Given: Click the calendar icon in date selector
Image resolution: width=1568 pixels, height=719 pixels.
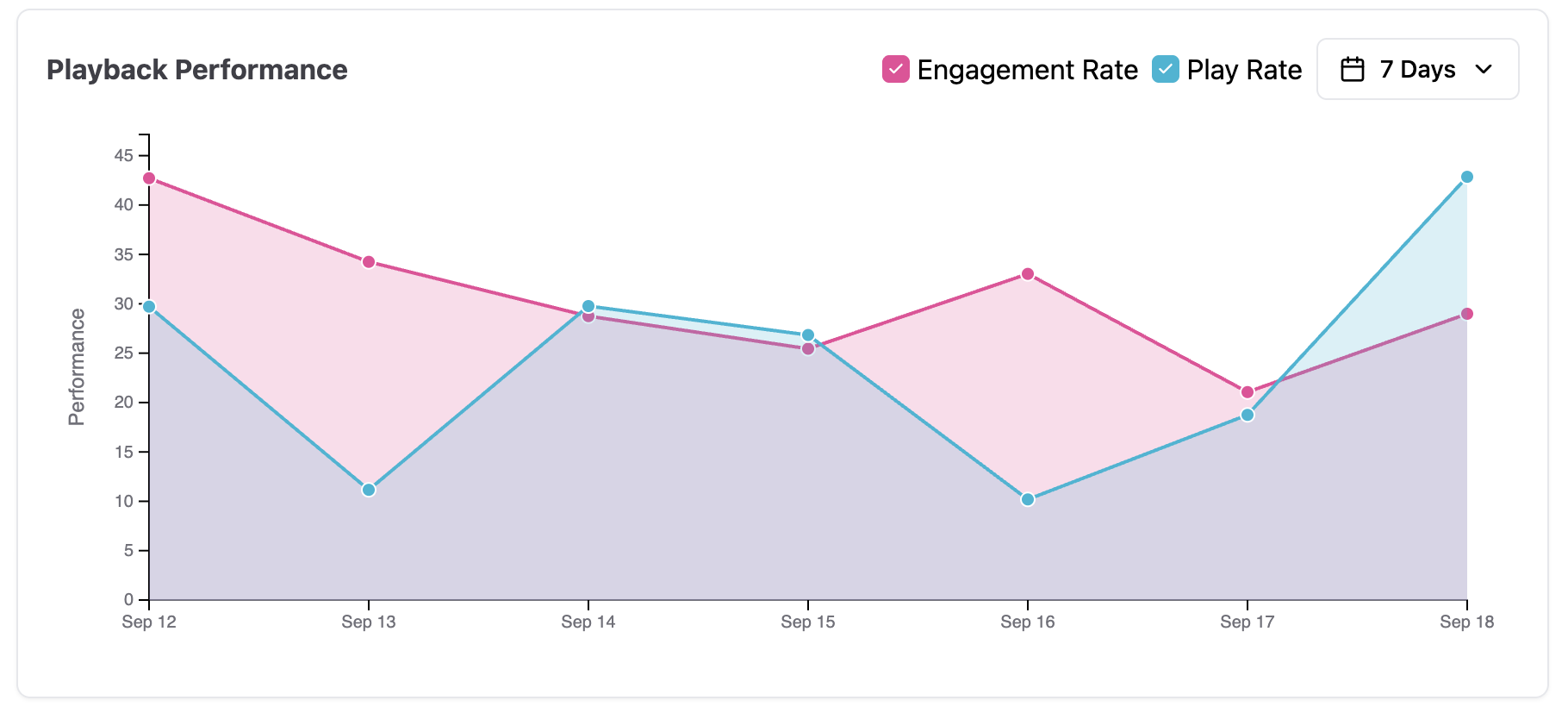Looking at the screenshot, I should tap(1353, 69).
